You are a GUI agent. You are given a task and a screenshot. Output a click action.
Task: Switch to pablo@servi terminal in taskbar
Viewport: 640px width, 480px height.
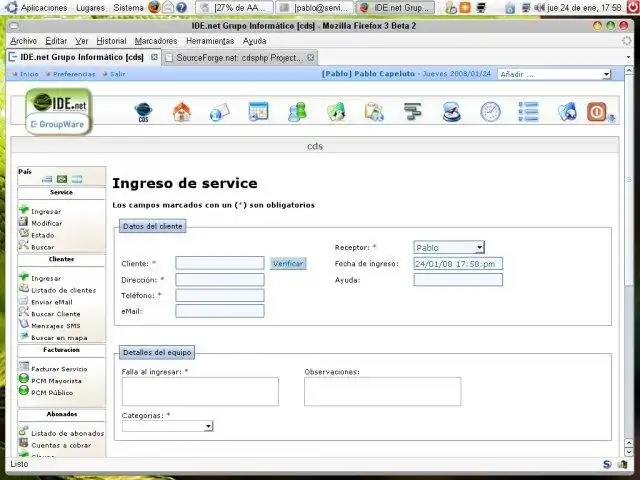(315, 7)
